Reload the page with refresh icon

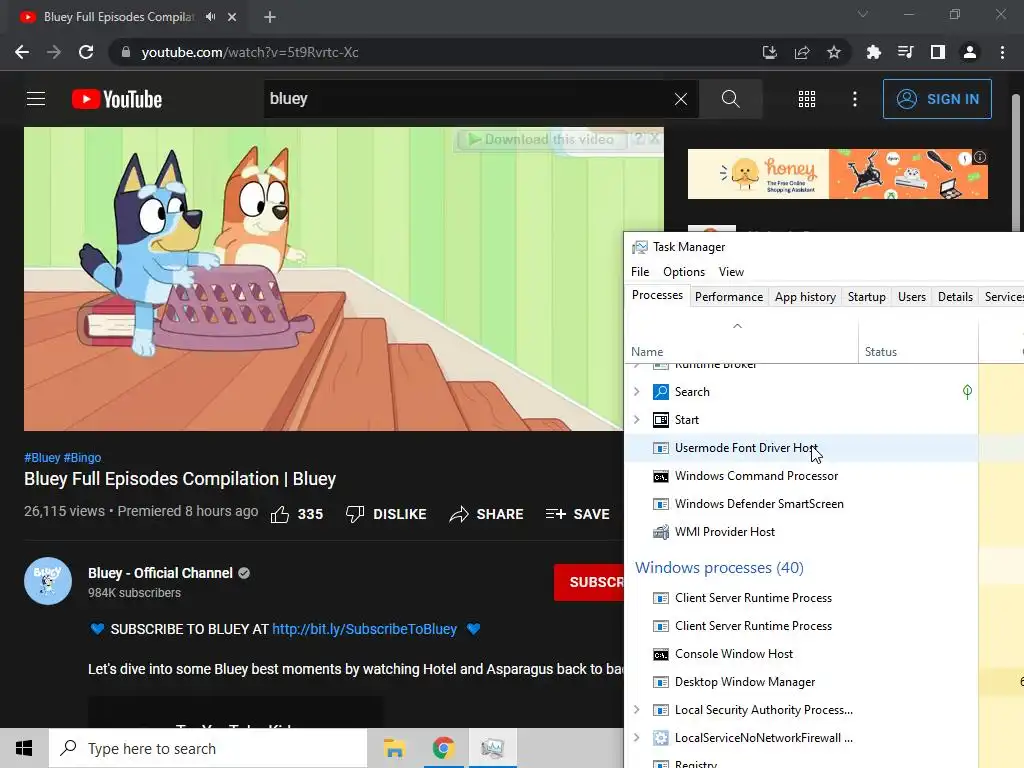[x=86, y=52]
